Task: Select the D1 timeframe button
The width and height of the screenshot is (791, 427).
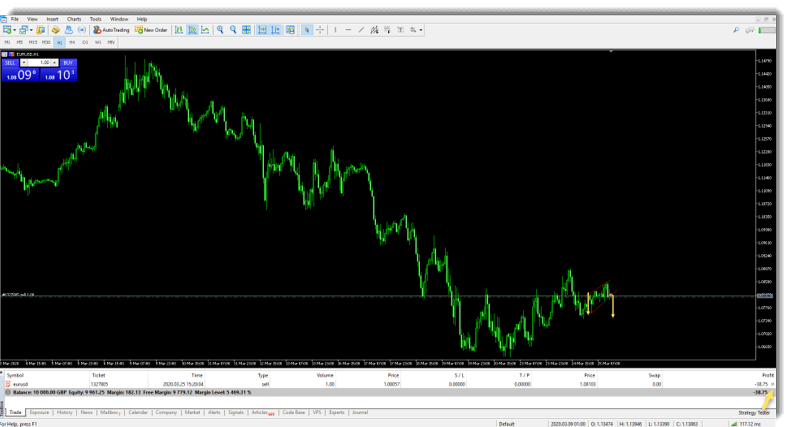Action: [85, 43]
